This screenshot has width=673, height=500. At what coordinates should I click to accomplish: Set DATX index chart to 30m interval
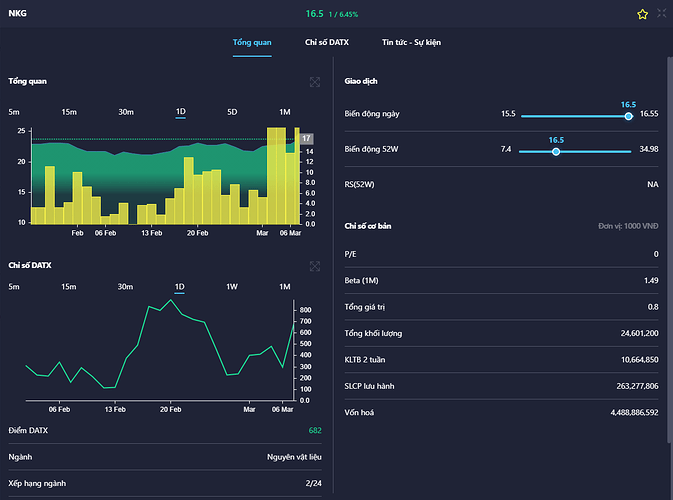[126, 287]
